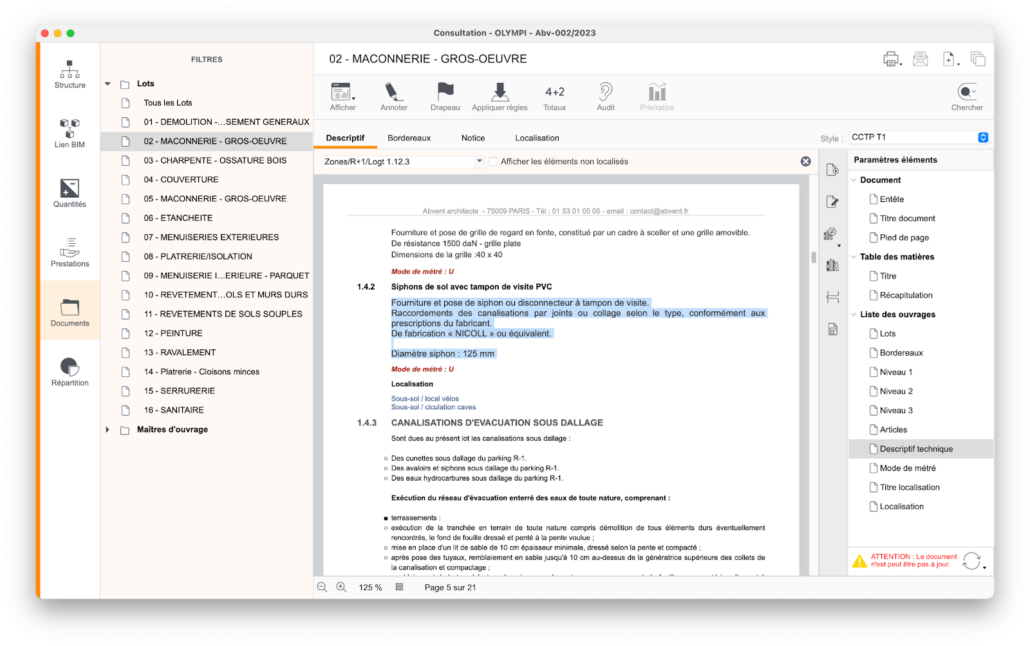Screen dimensions: 1030x646
Task: Zoom out with the minus magnifier
Action: click(x=323, y=587)
